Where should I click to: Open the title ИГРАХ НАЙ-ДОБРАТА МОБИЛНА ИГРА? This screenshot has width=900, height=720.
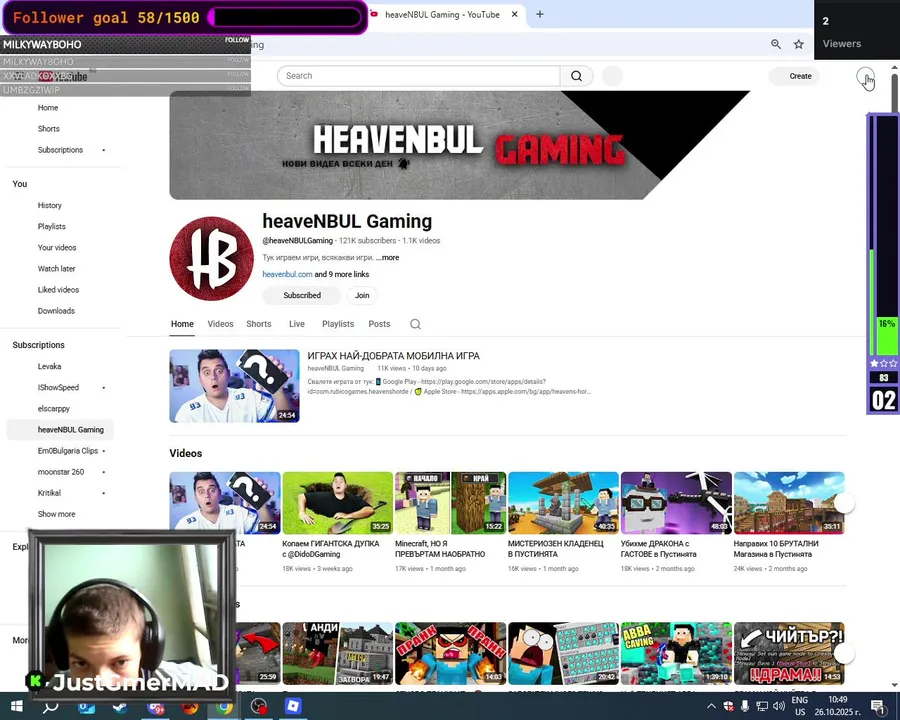pyautogui.click(x=393, y=356)
